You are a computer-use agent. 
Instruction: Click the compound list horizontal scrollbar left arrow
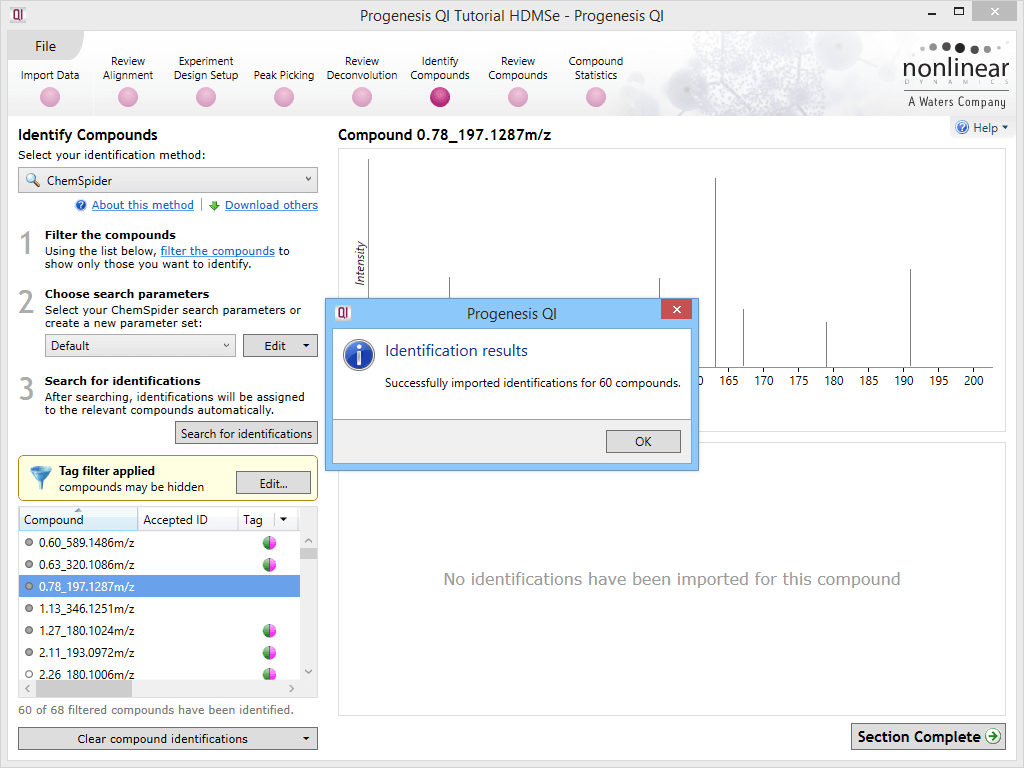point(27,688)
